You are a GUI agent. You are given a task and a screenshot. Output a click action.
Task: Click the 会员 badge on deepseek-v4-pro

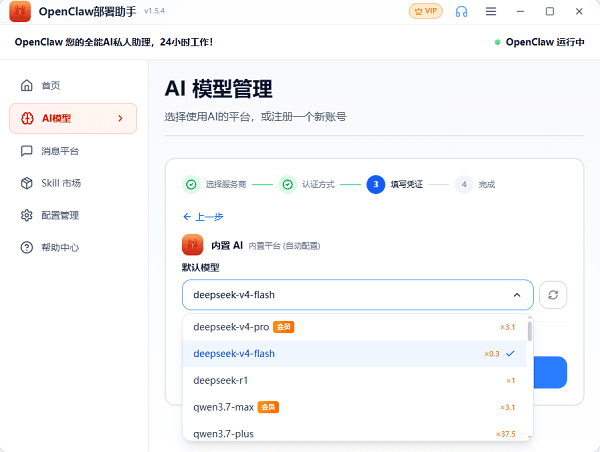pos(284,327)
